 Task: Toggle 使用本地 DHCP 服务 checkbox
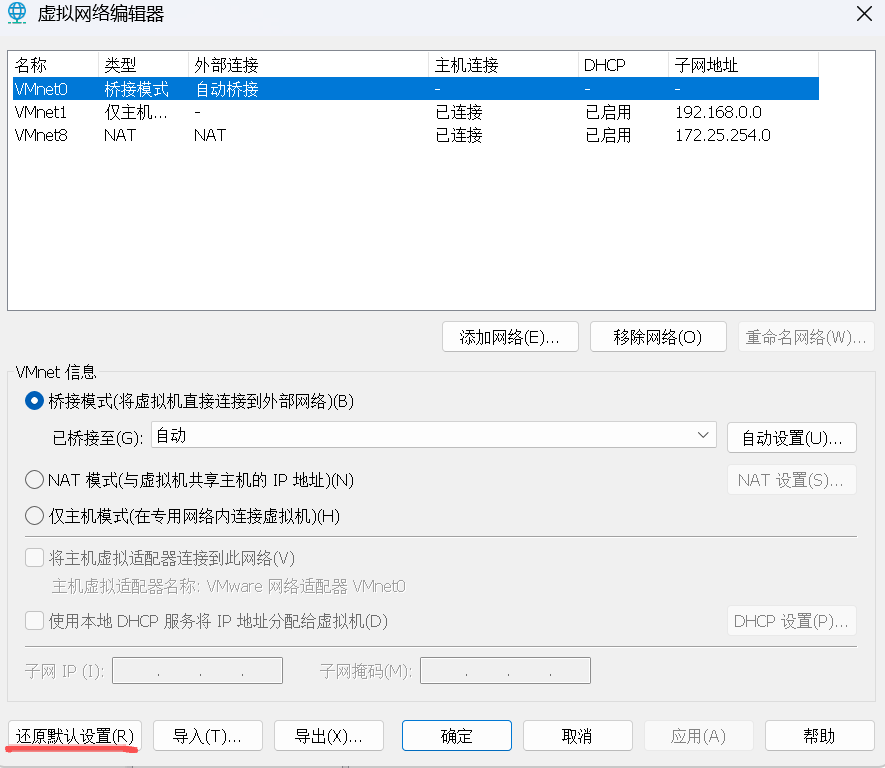click(34, 621)
